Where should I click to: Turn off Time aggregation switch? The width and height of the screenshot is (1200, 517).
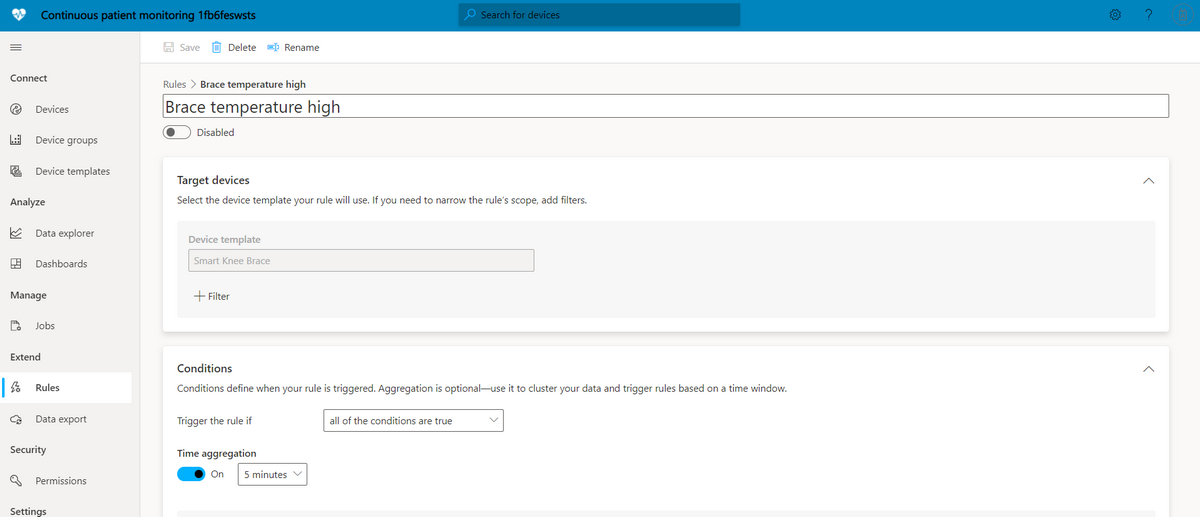pyautogui.click(x=191, y=474)
